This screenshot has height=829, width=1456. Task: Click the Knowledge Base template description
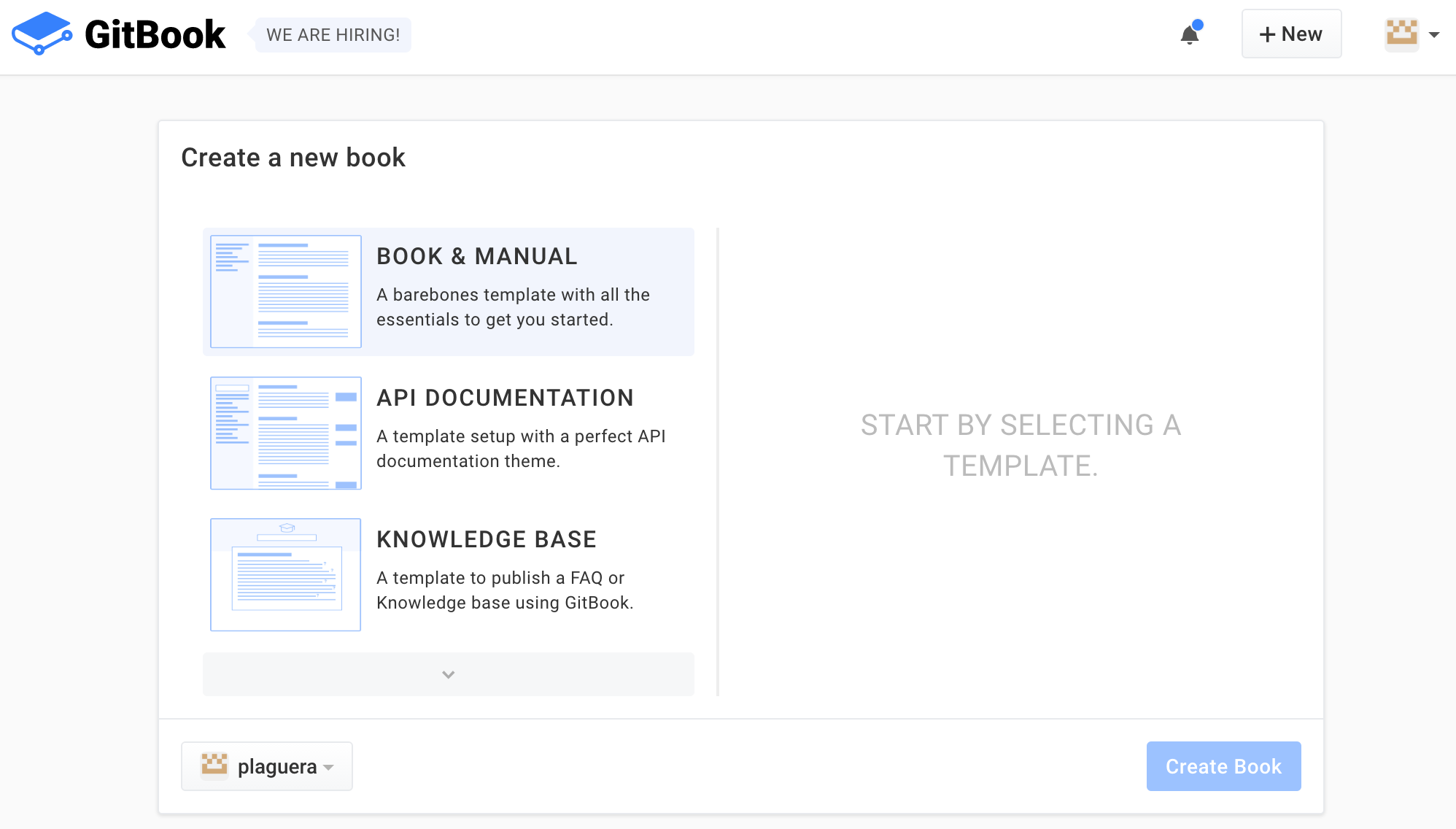(504, 590)
